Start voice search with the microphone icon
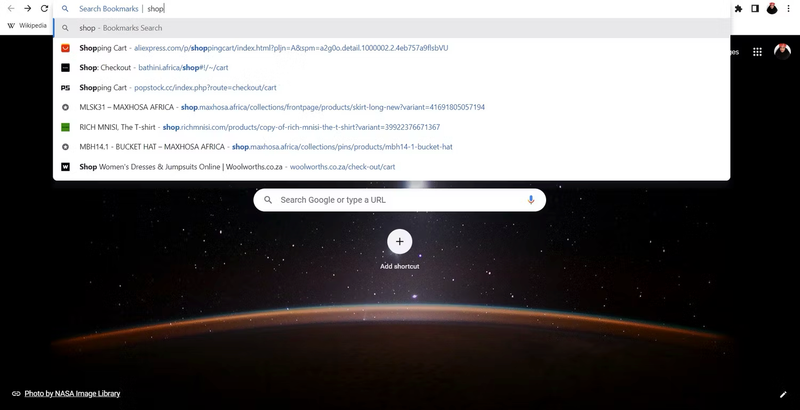Viewport: 800px width, 410px height. coord(531,200)
